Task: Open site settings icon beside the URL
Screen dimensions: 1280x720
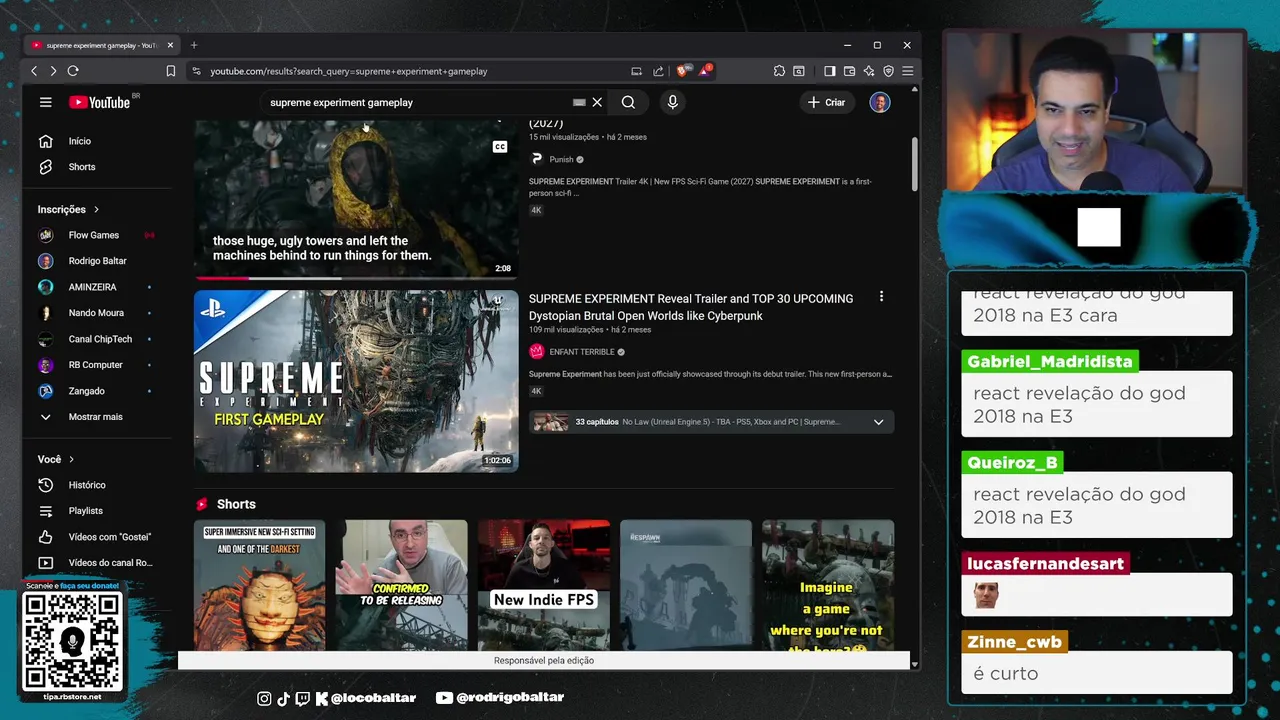Action: 196,71
